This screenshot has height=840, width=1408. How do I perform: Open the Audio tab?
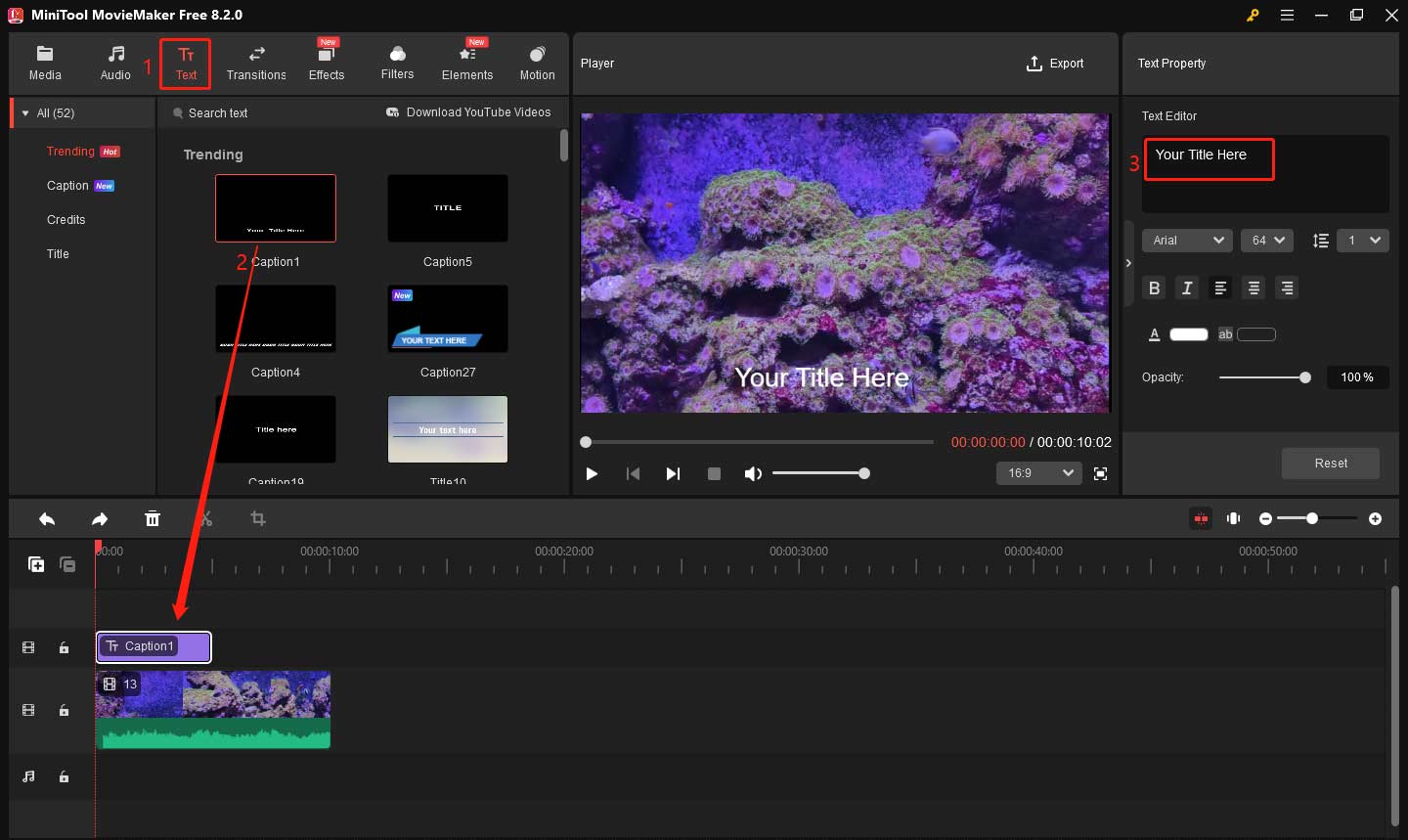[x=115, y=64]
